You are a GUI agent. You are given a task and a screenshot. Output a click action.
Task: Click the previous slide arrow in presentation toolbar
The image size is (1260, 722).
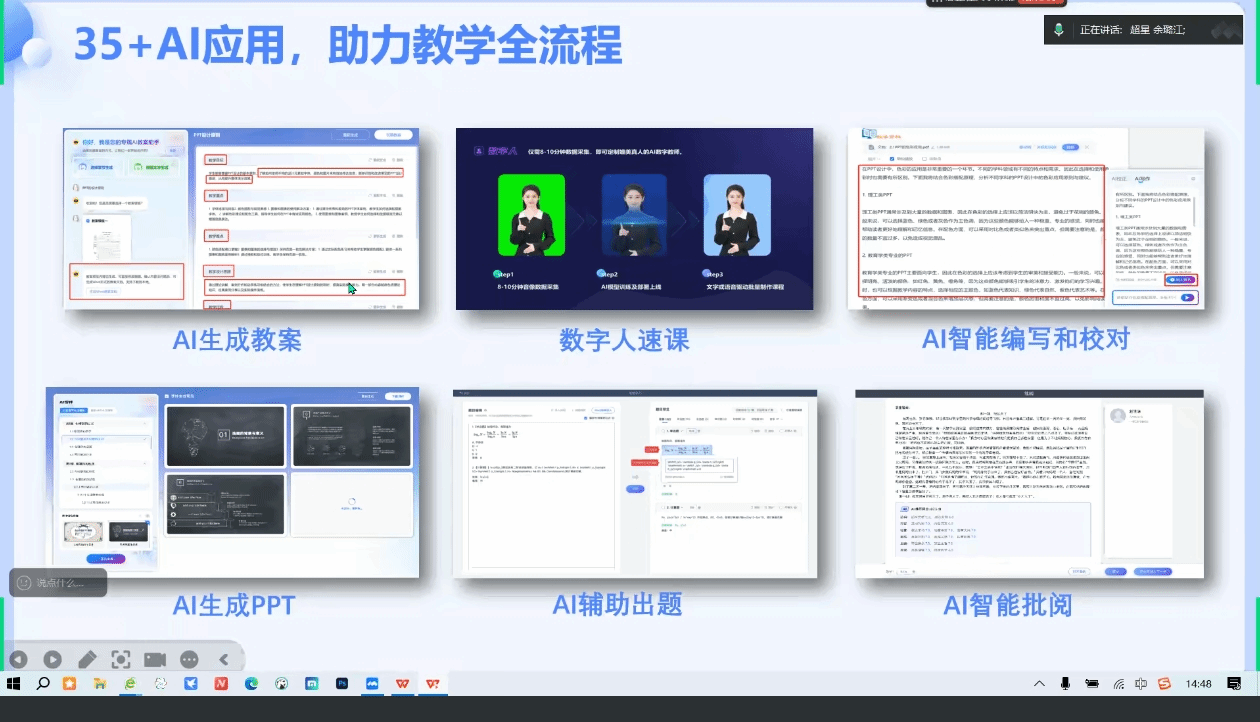18,659
